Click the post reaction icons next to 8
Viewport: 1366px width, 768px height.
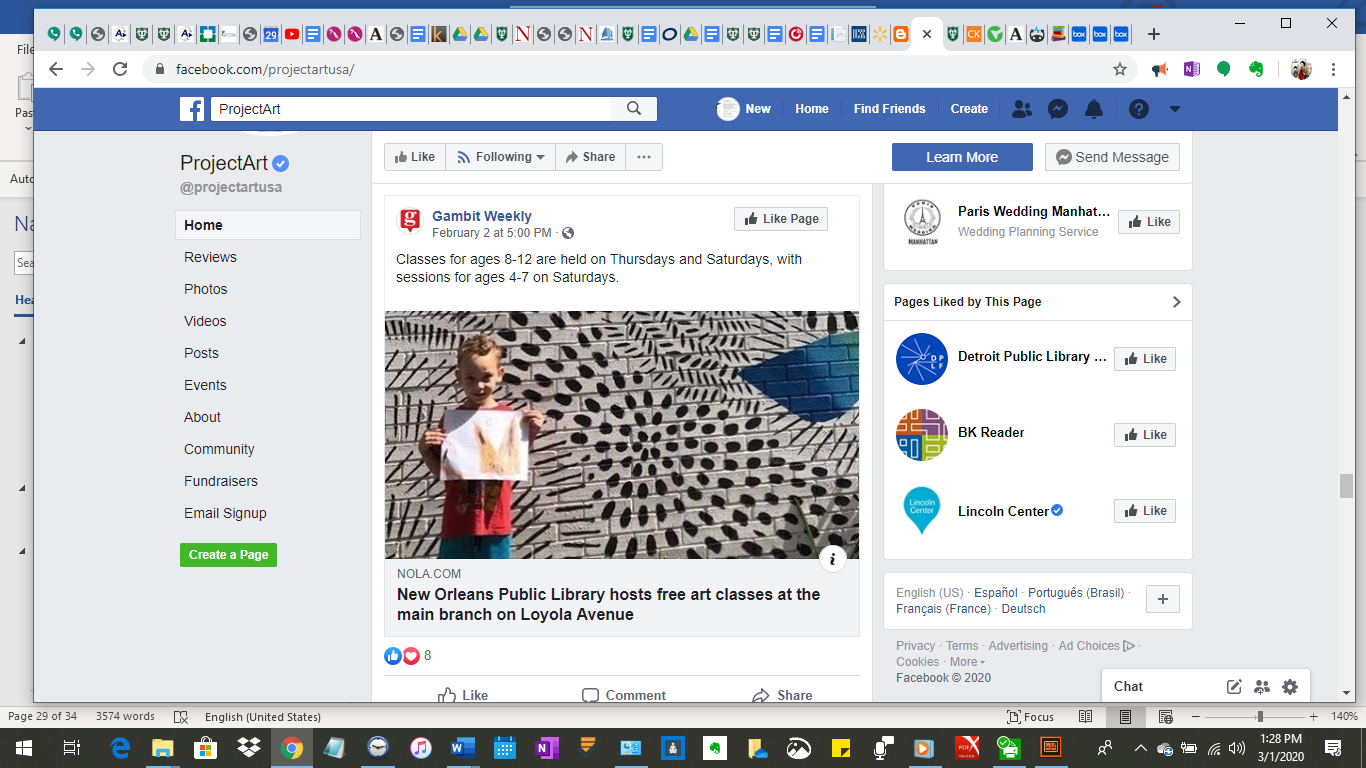click(x=402, y=656)
